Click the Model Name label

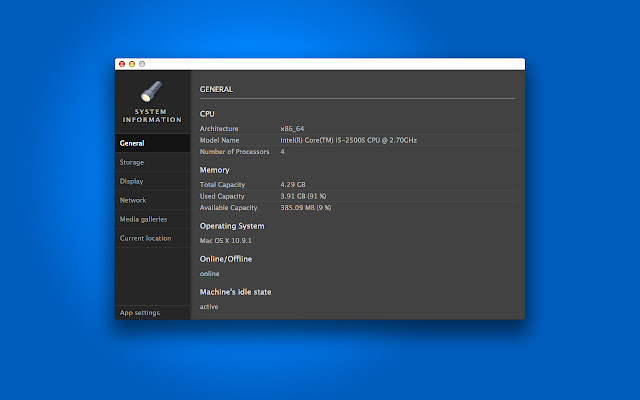220,140
